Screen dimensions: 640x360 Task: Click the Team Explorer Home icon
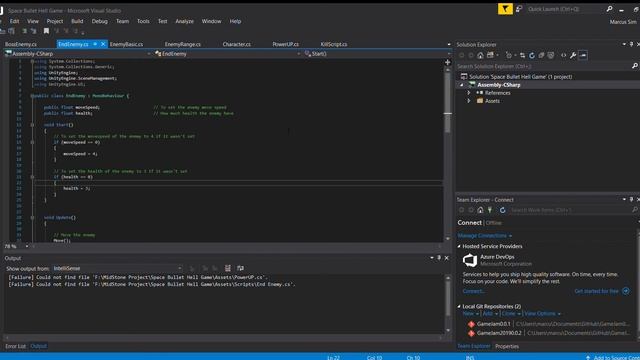[x=480, y=210]
